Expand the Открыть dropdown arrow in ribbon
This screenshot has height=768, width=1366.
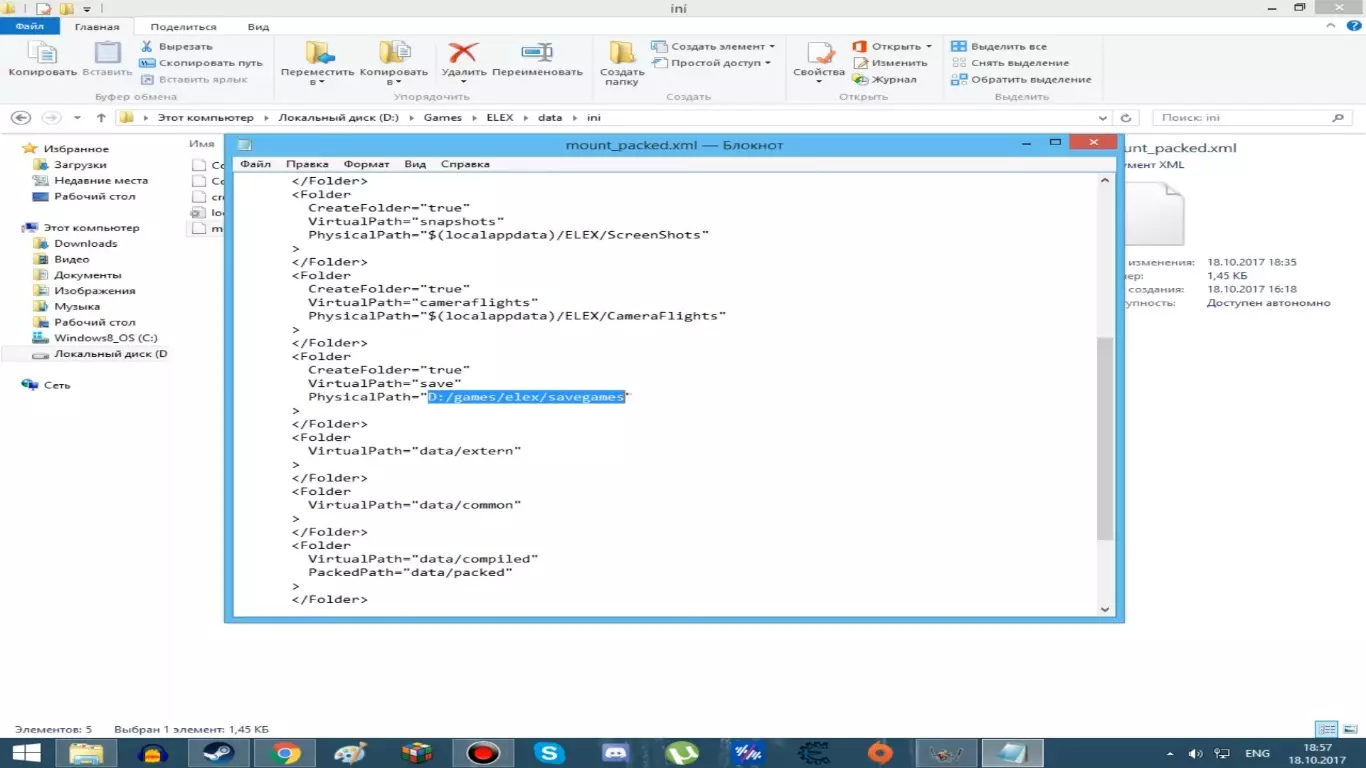click(928, 46)
